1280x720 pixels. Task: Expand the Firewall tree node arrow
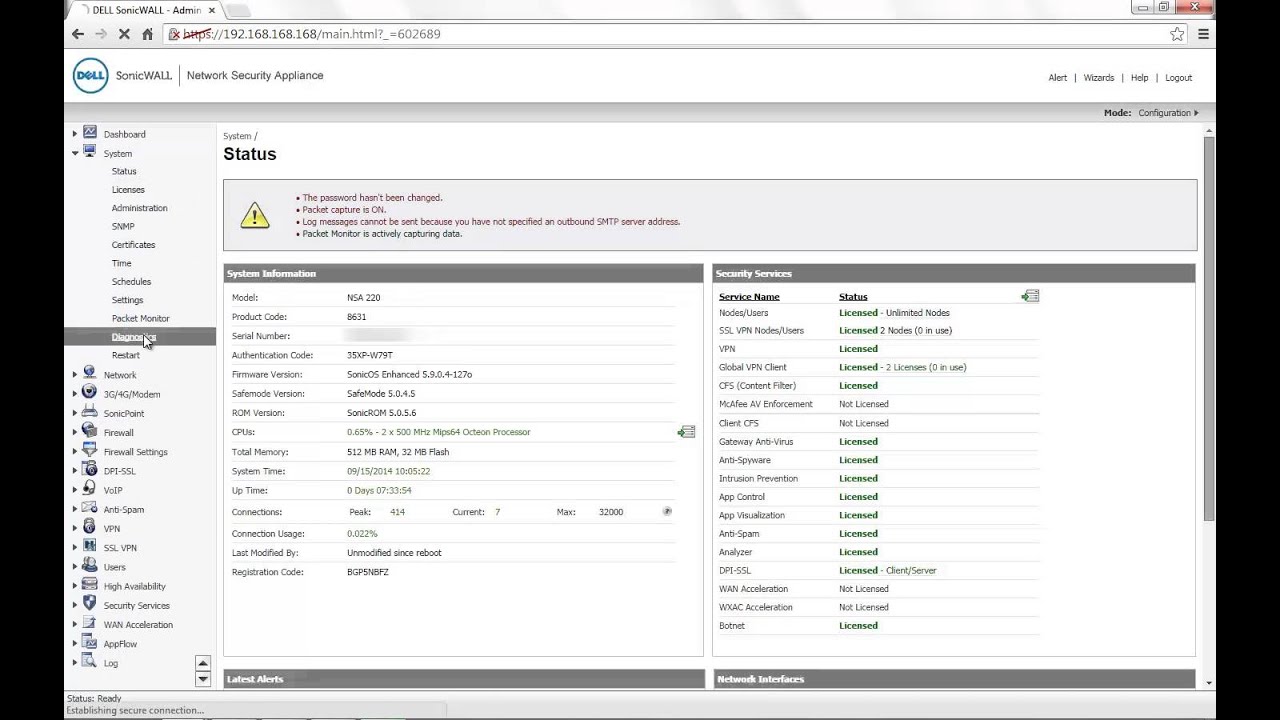(x=74, y=433)
